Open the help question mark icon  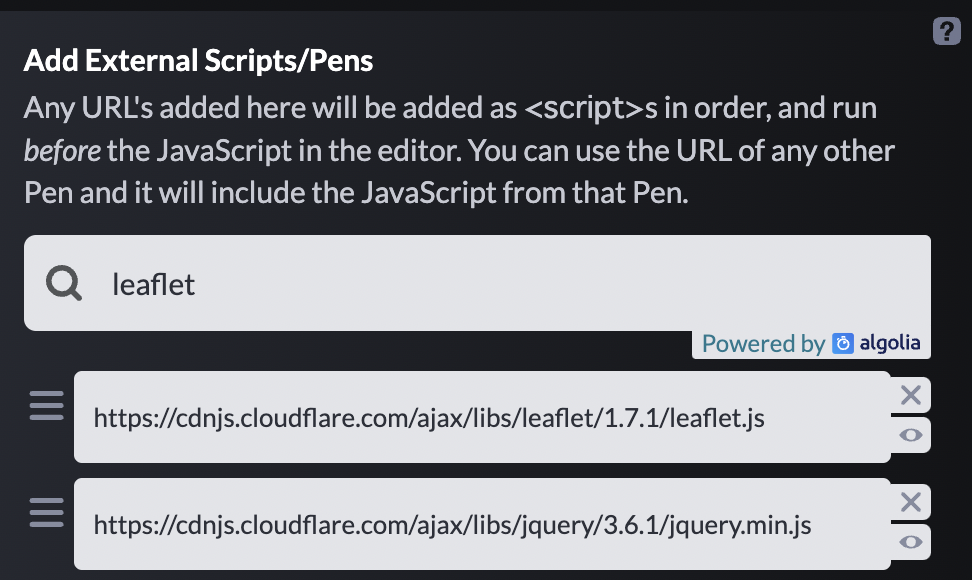pos(946,32)
